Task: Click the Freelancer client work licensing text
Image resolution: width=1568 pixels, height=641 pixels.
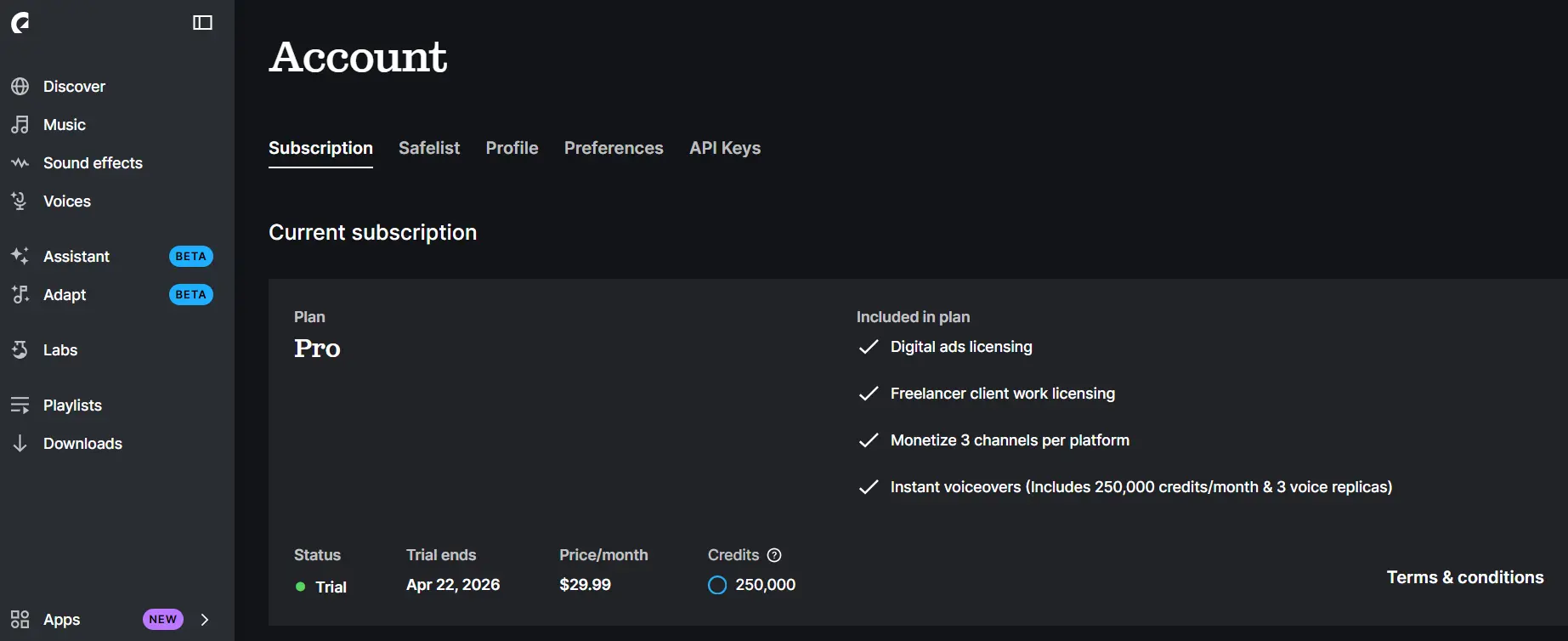Action: click(x=1003, y=394)
